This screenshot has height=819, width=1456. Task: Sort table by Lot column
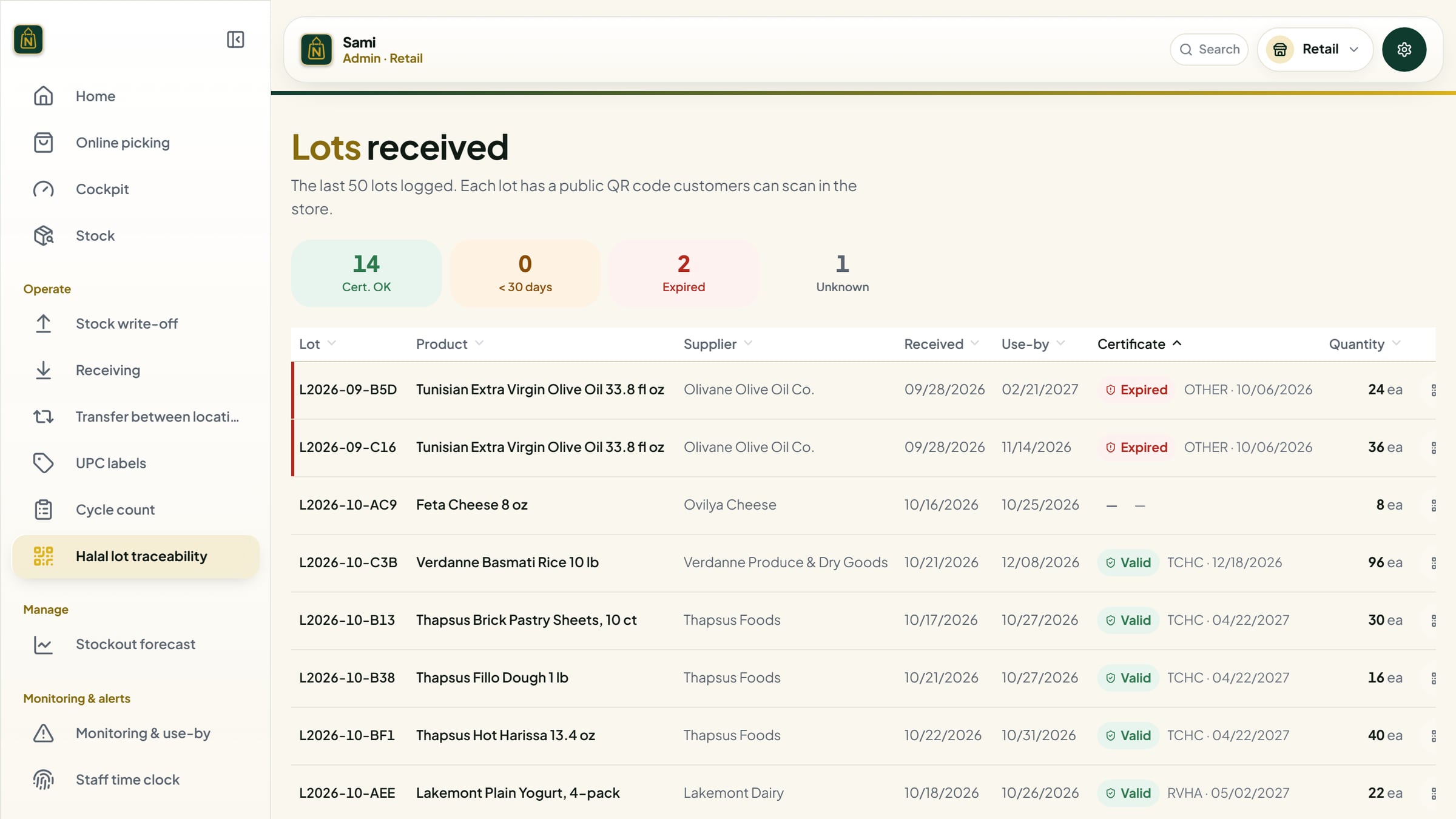tap(317, 344)
